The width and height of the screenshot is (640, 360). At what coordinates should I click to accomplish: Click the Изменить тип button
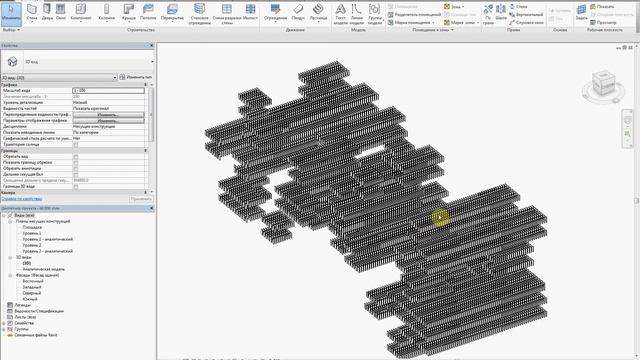pos(136,77)
